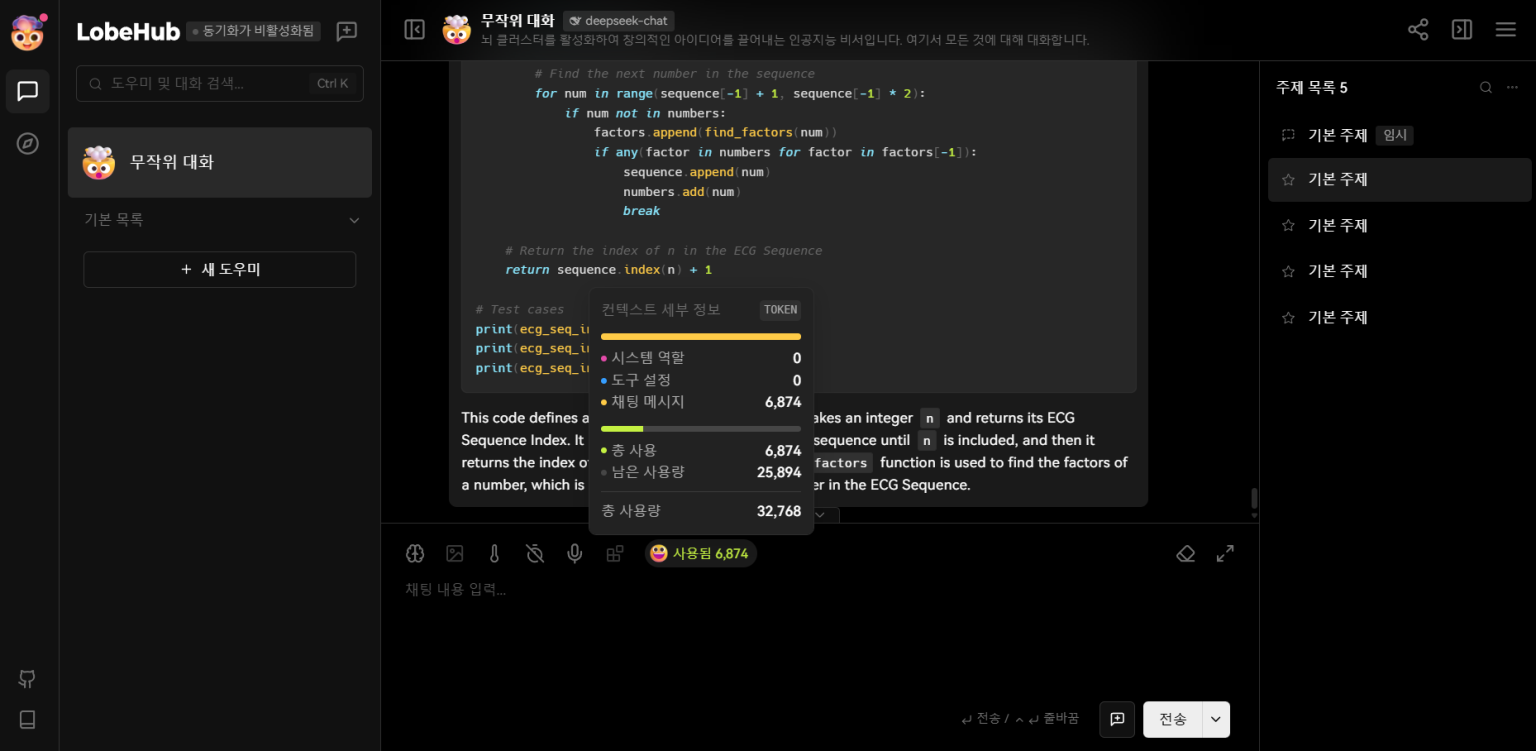
Task: Select the brain model icon in input toolbar
Action: pyautogui.click(x=415, y=553)
